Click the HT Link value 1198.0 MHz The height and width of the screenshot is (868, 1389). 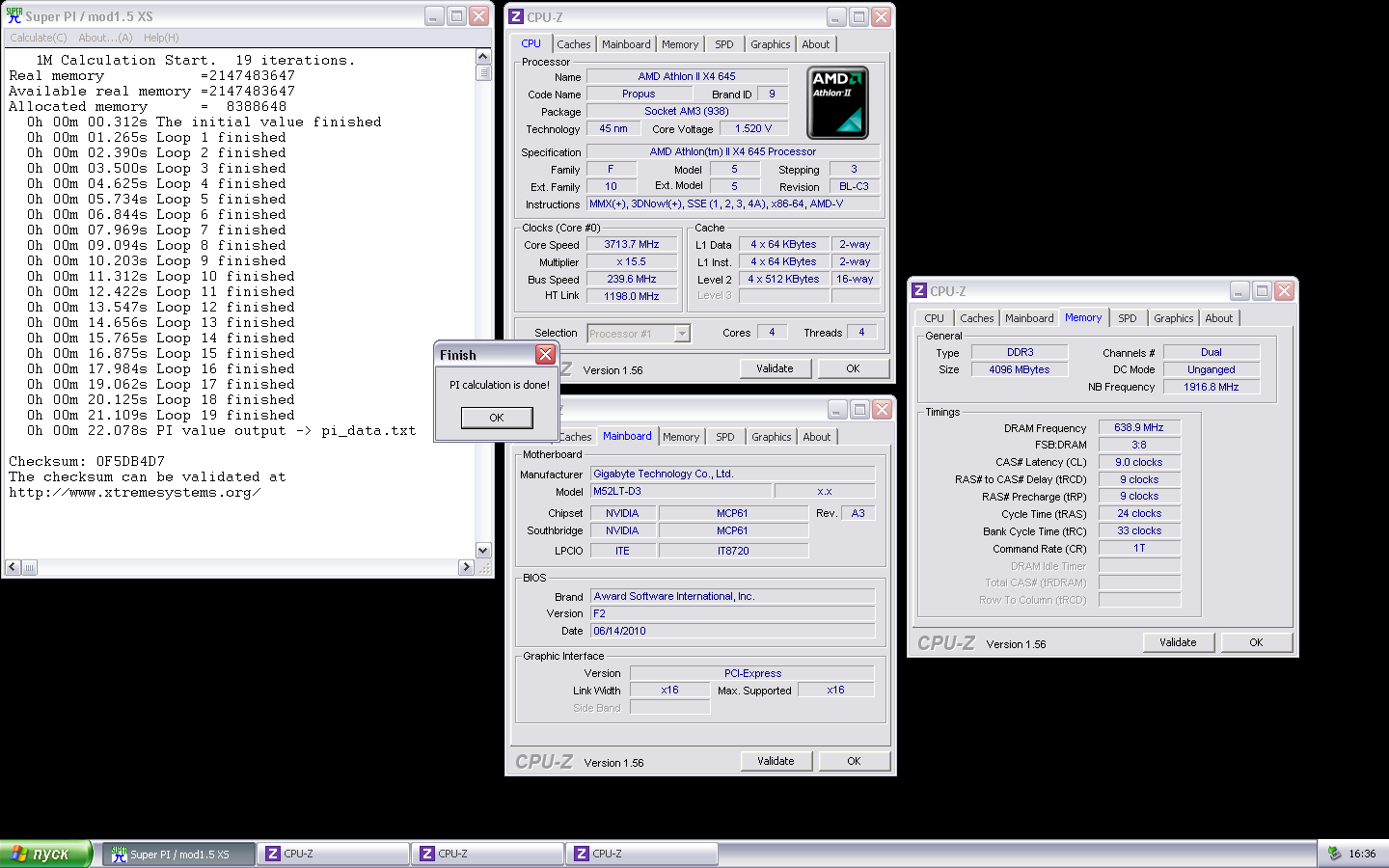point(632,297)
